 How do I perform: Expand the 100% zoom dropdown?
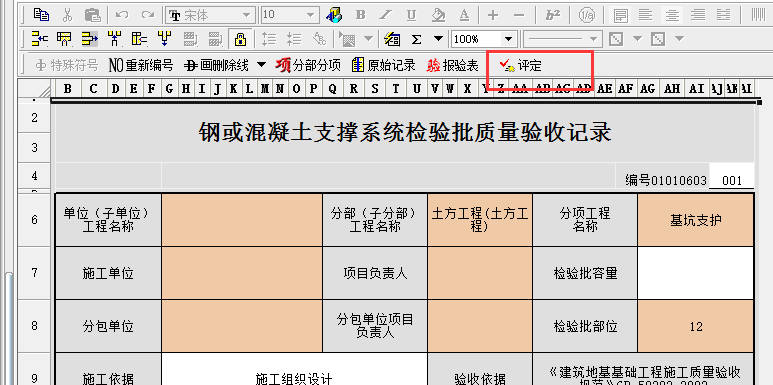tap(508, 39)
